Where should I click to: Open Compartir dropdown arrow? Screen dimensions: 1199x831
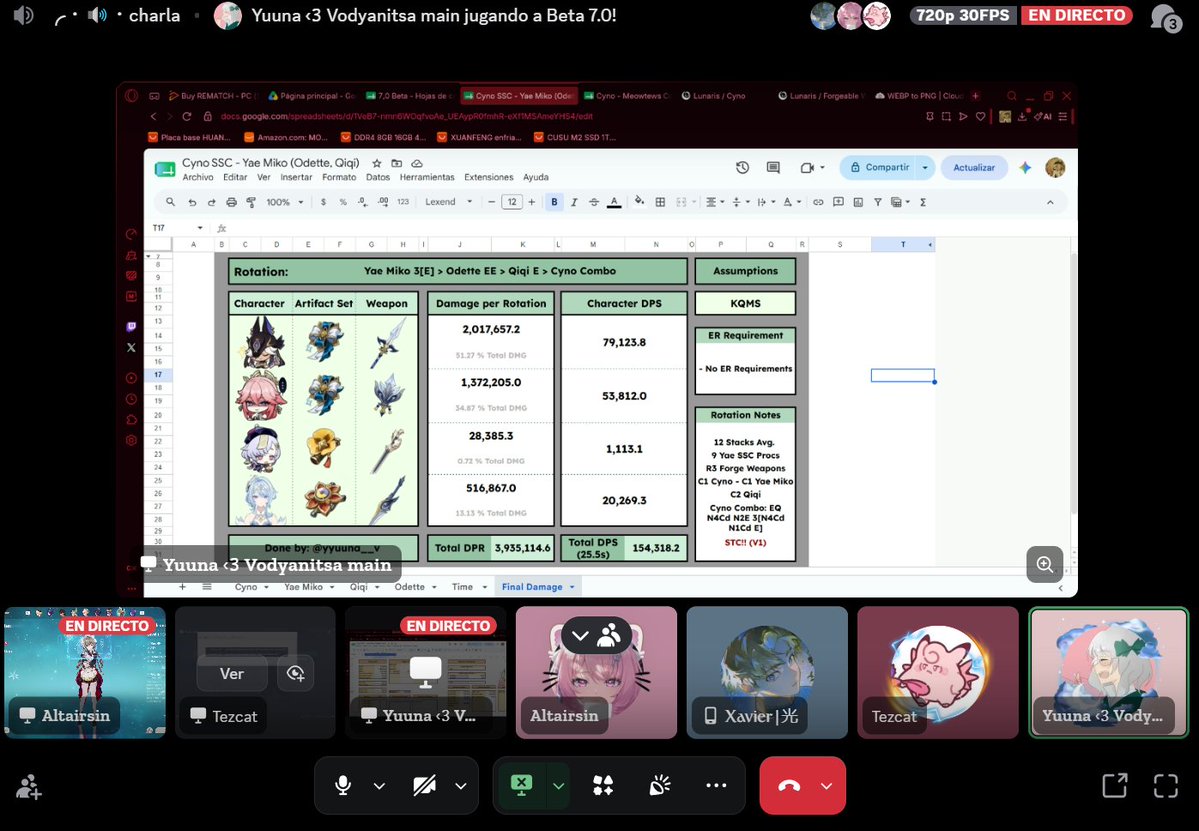[x=925, y=167]
